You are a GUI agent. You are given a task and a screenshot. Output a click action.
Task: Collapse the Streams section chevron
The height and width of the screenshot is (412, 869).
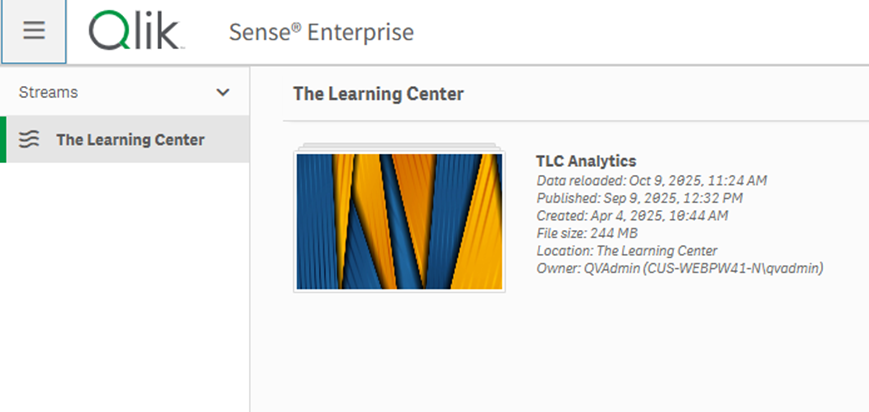coord(223,92)
